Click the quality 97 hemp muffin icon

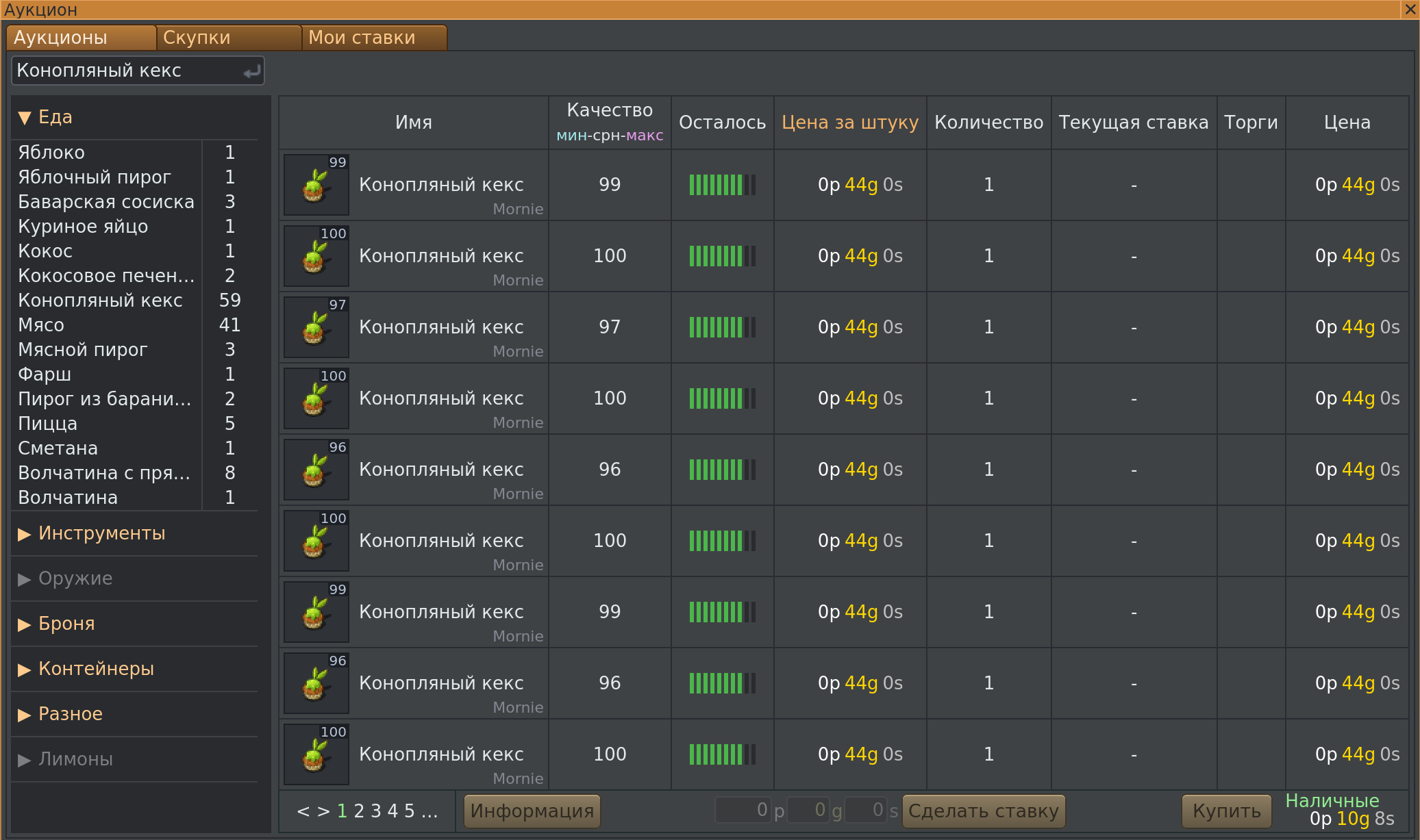316,328
